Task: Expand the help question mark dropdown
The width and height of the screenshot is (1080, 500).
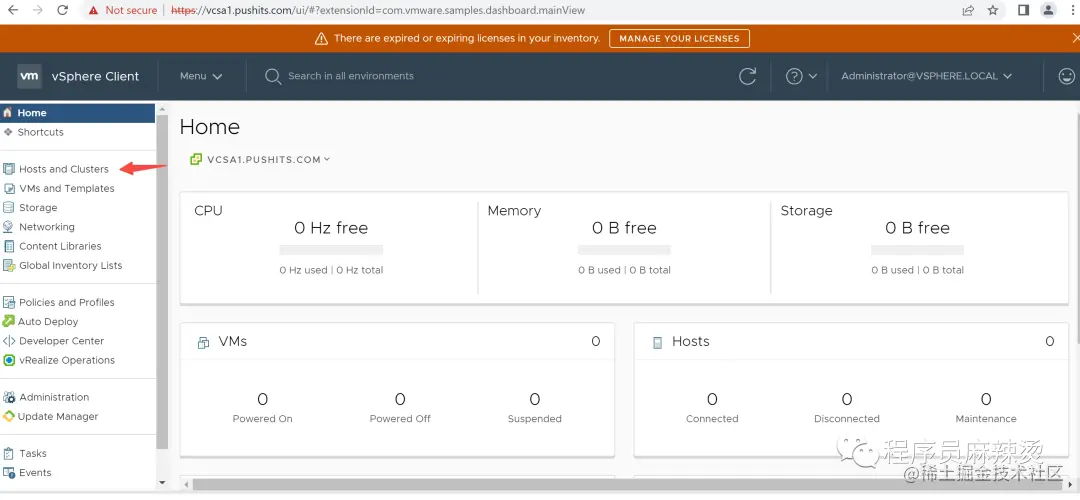Action: click(801, 76)
